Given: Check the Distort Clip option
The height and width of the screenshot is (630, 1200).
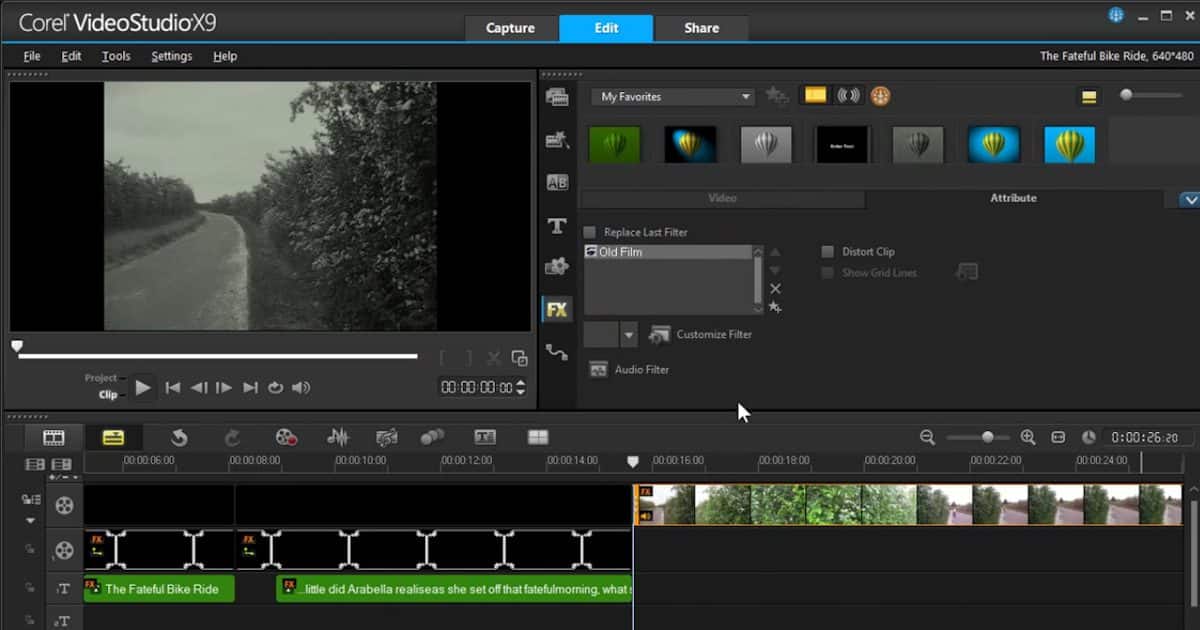Looking at the screenshot, I should tap(827, 251).
